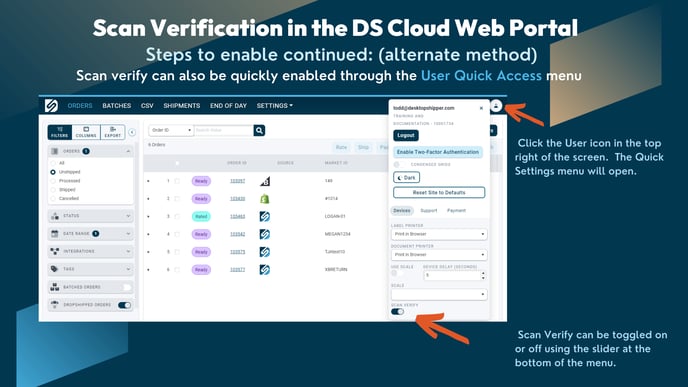Click the Orders filter list icon
Viewport: 688px width, 387px height.
(55, 151)
